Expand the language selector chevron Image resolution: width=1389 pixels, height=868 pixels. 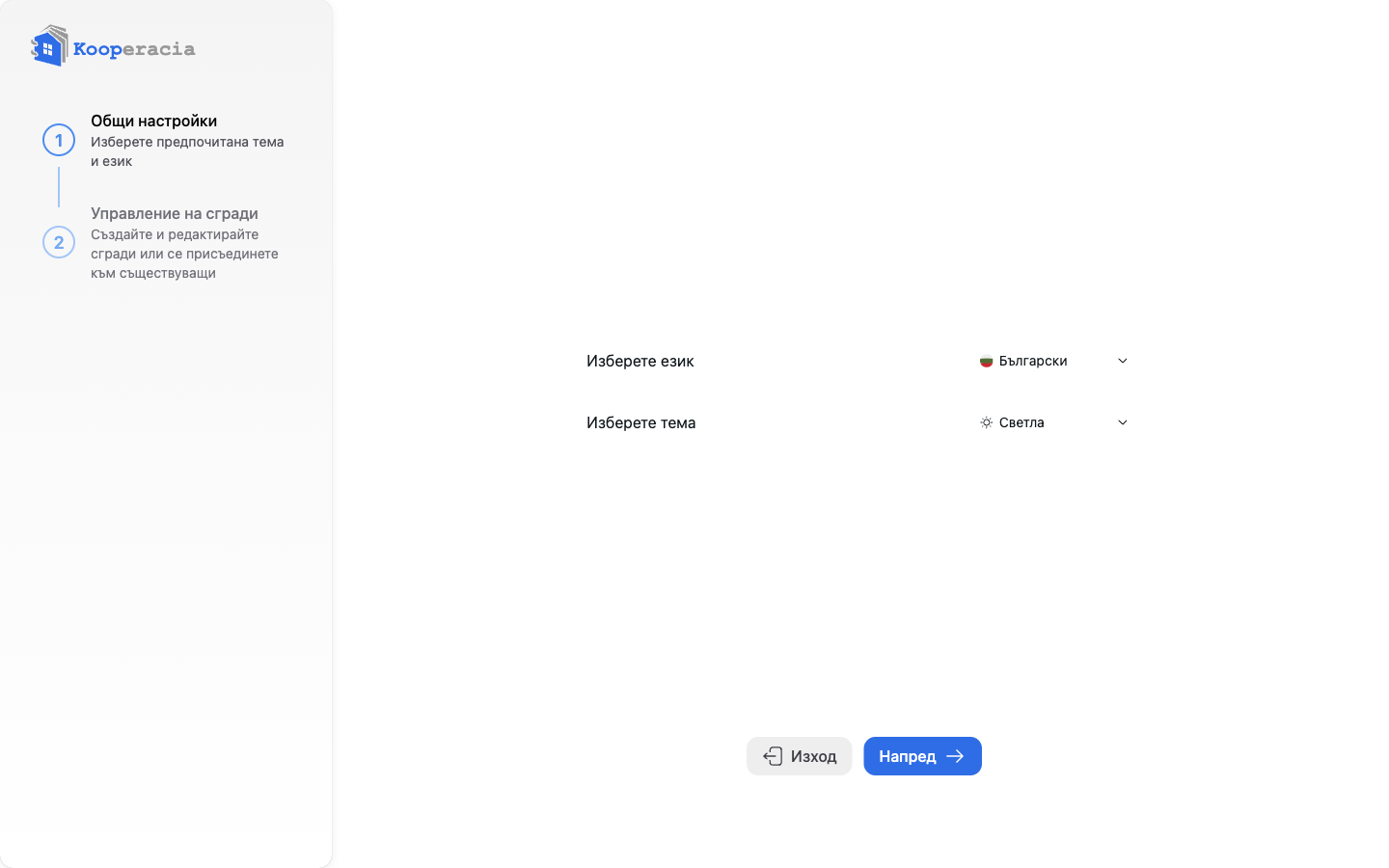(1123, 361)
